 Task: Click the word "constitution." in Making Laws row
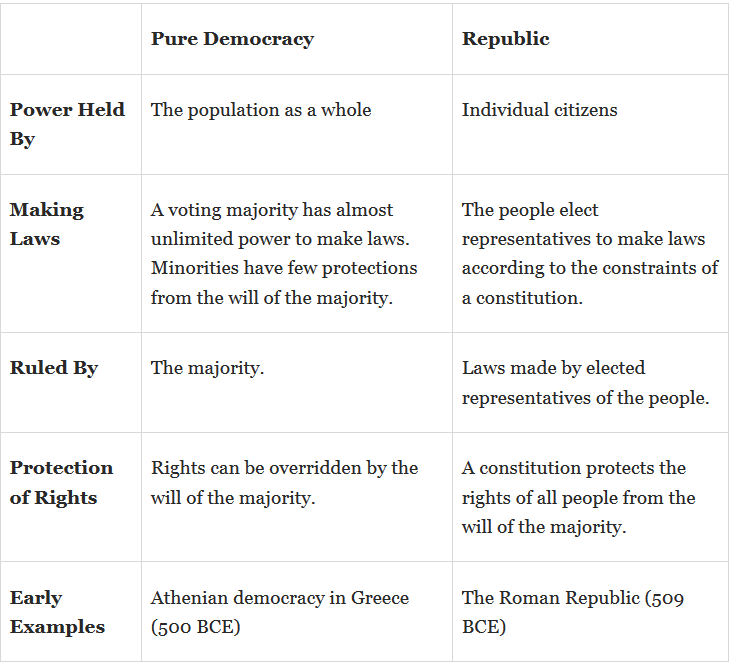pyautogui.click(x=532, y=298)
